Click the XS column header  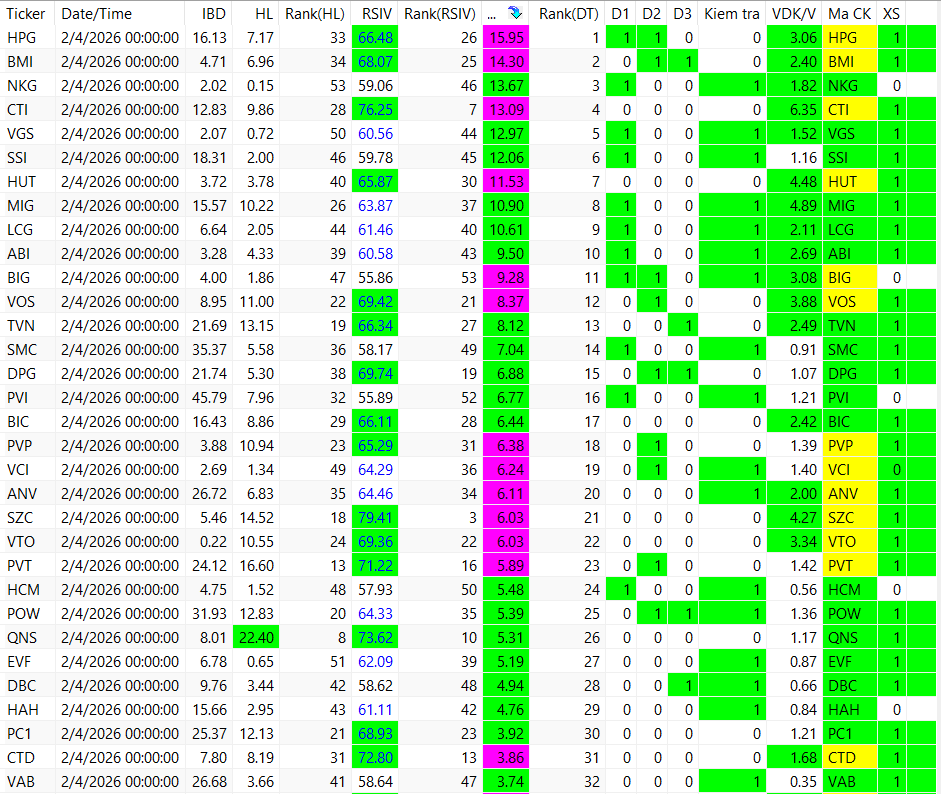click(891, 13)
